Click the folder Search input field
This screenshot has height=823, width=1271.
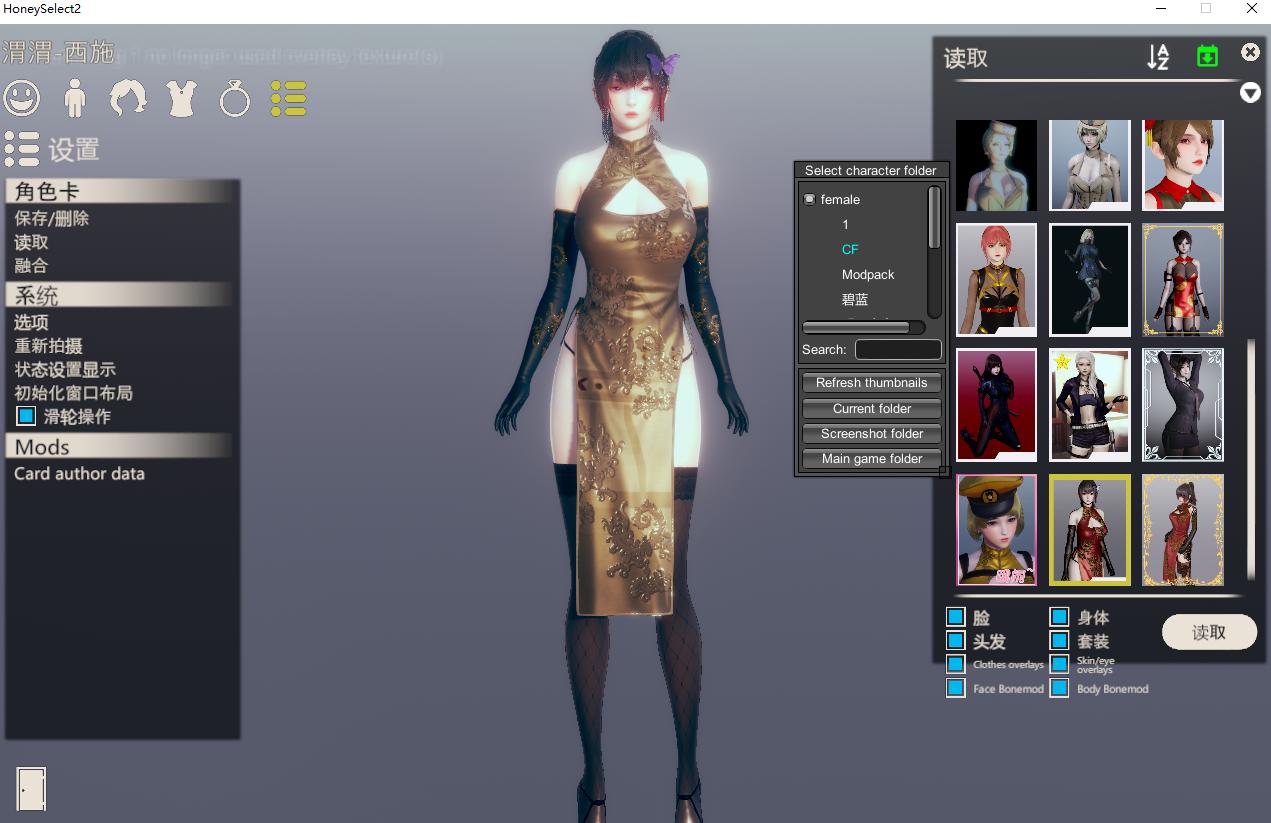[x=898, y=349]
